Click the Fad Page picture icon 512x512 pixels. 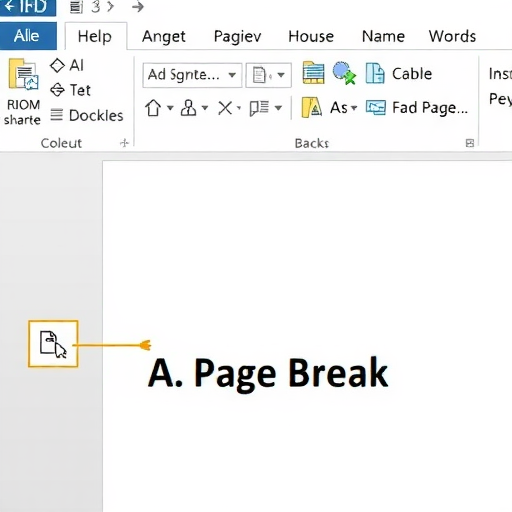pyautogui.click(x=376, y=108)
